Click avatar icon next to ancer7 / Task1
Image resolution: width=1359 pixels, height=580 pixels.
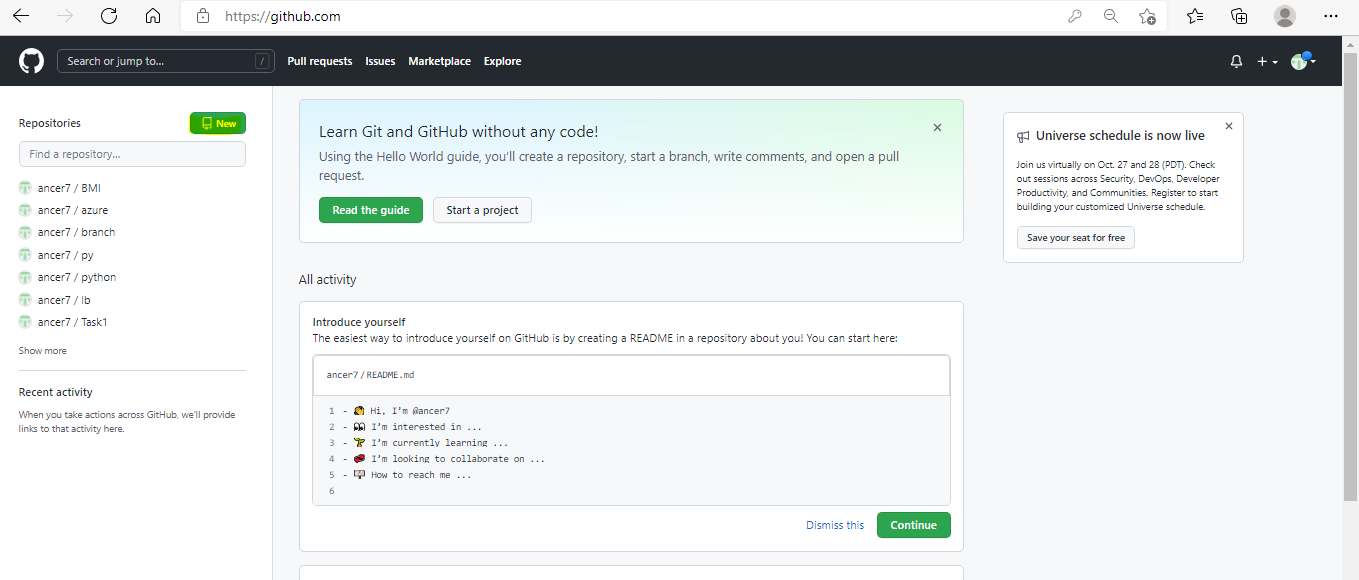tap(25, 322)
